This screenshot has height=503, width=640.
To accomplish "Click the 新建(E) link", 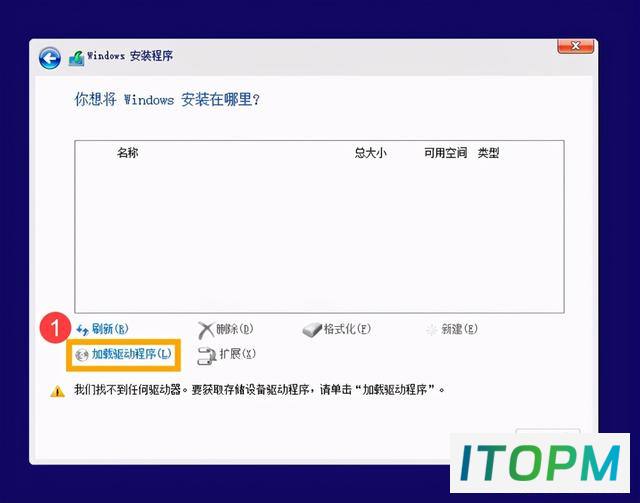I will click(459, 329).
